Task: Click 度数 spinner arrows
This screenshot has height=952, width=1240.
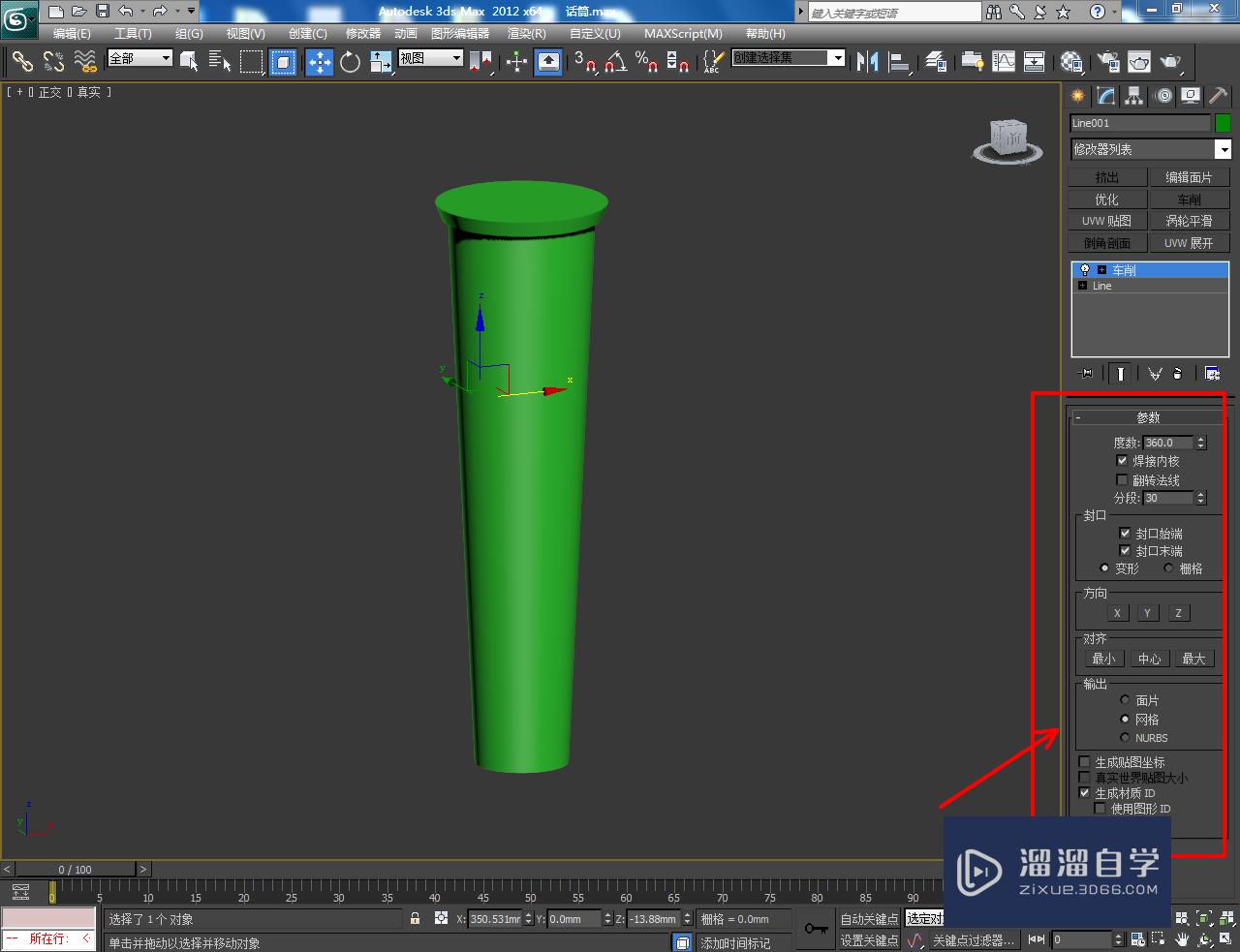Action: [1200, 443]
